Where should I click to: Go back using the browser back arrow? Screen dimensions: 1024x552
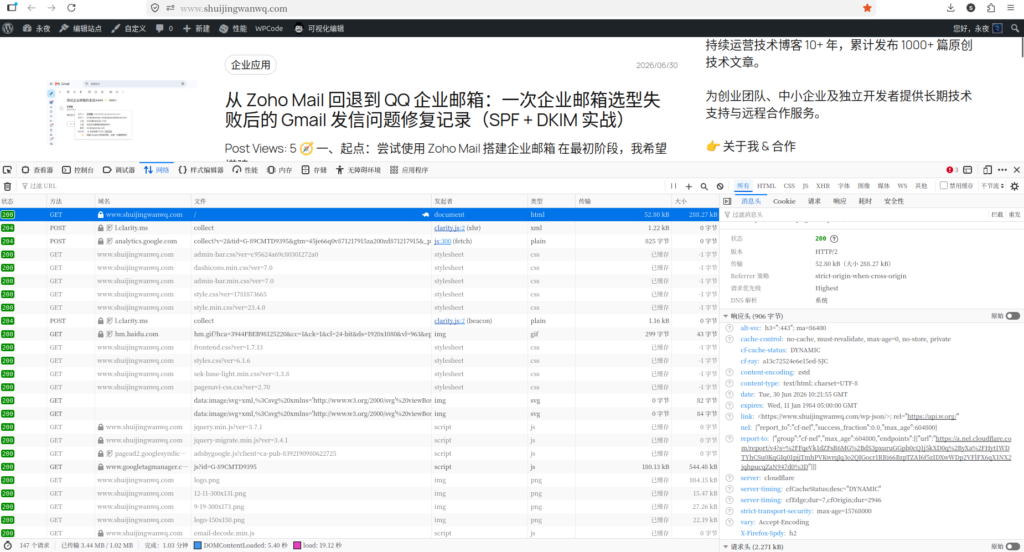[31, 8]
